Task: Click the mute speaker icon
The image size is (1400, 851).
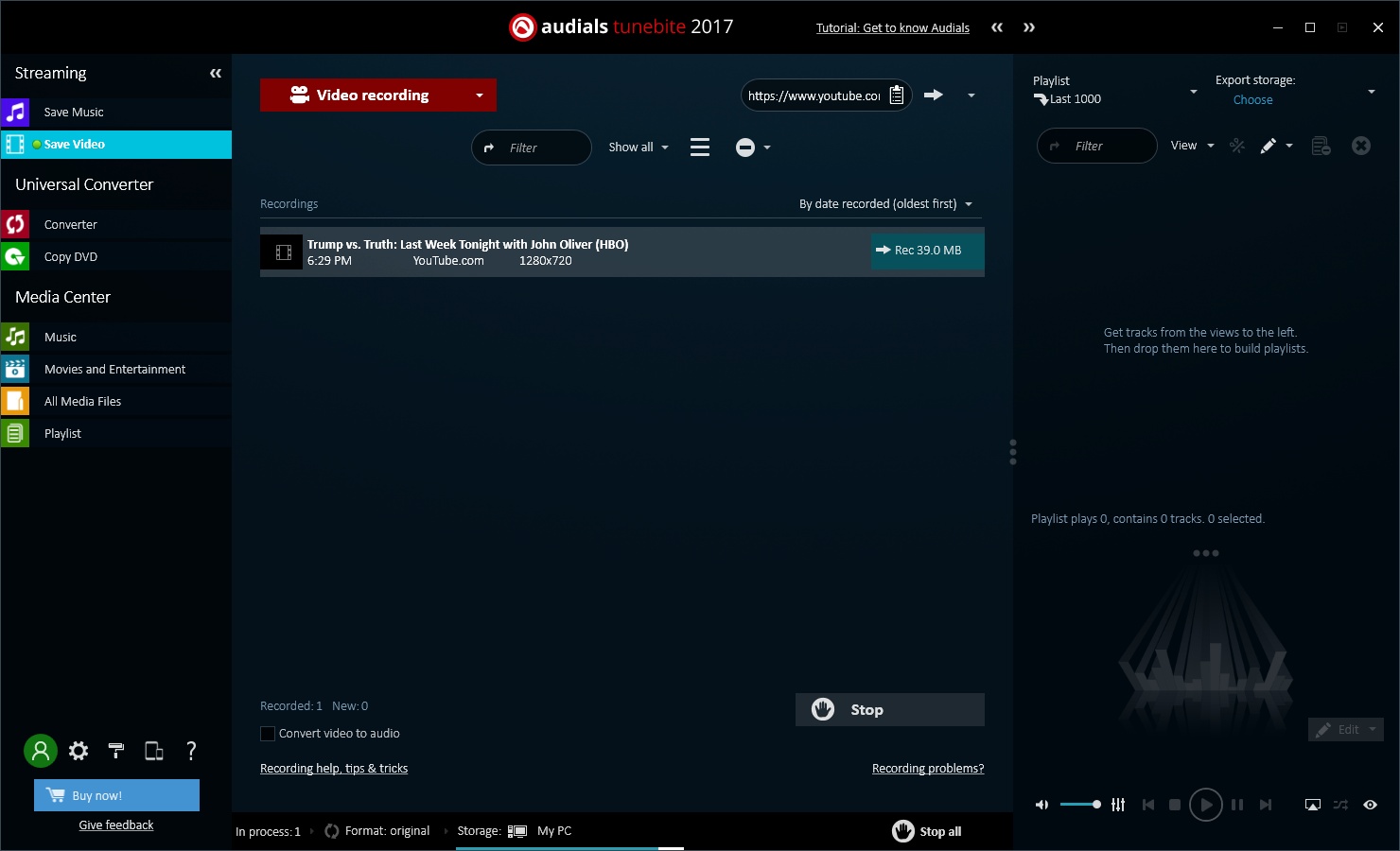Action: [1041, 805]
